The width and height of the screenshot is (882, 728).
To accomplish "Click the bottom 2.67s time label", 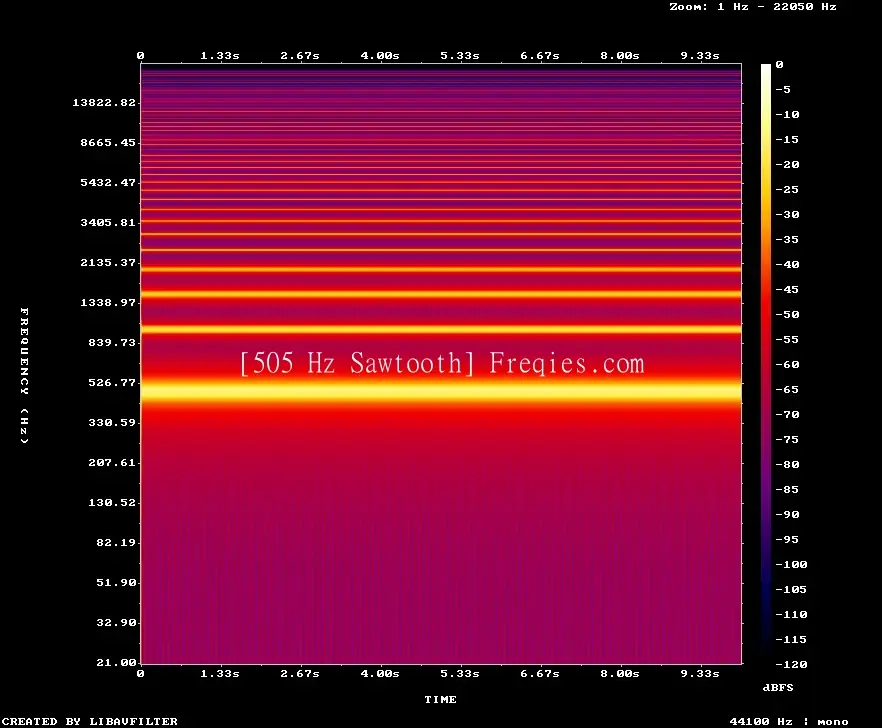I will 300,673.
